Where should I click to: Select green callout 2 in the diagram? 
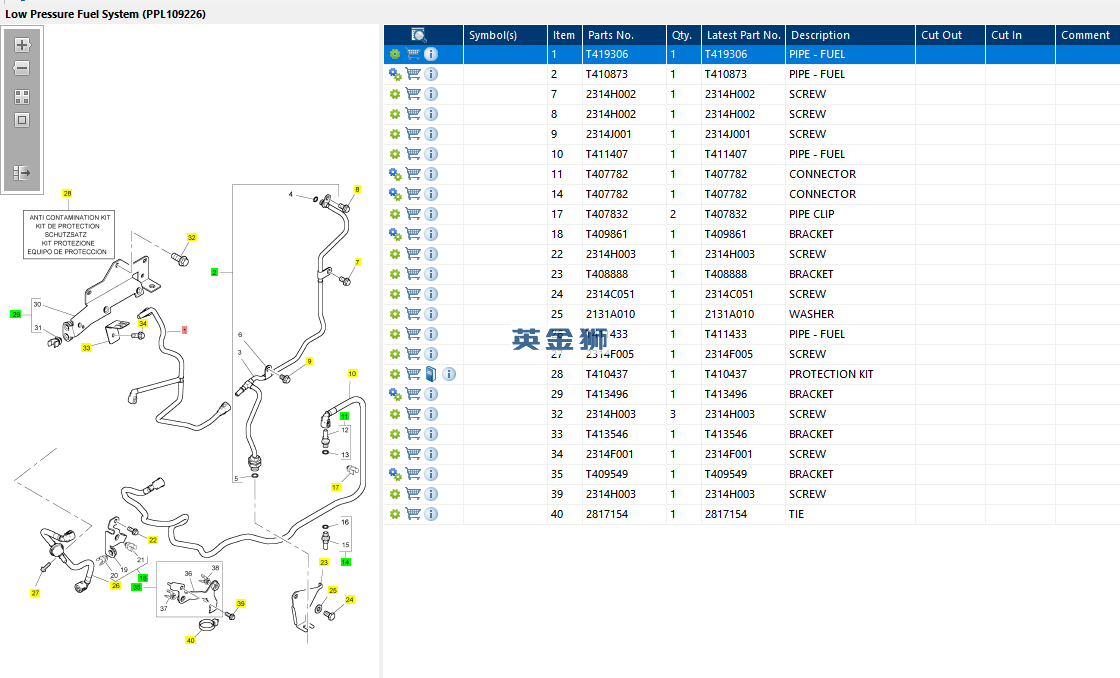214,272
